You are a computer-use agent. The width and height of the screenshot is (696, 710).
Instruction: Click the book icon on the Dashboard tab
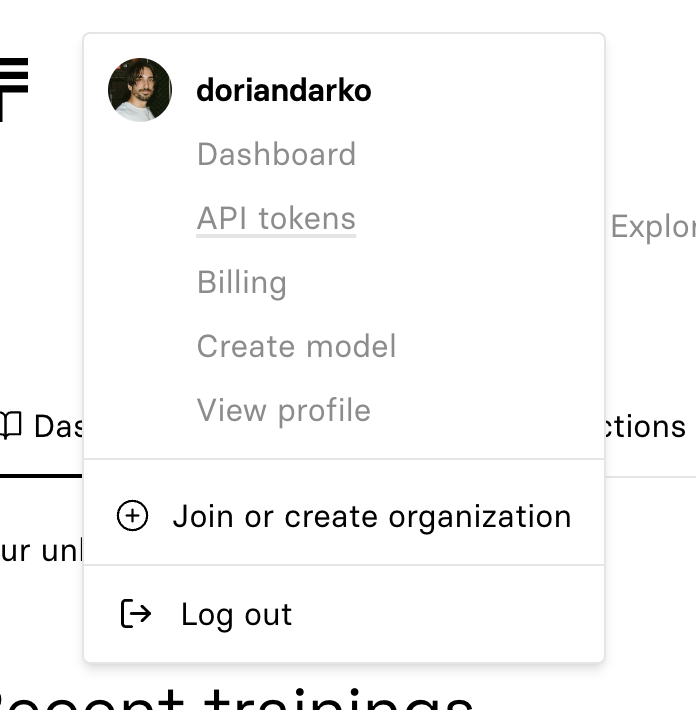(x=10, y=426)
